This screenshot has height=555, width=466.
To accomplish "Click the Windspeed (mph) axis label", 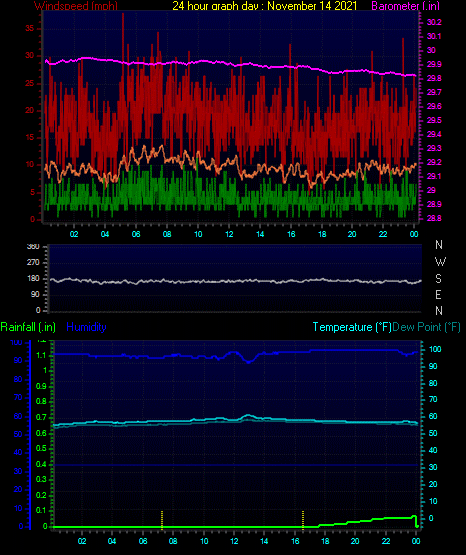I will coord(76,6).
